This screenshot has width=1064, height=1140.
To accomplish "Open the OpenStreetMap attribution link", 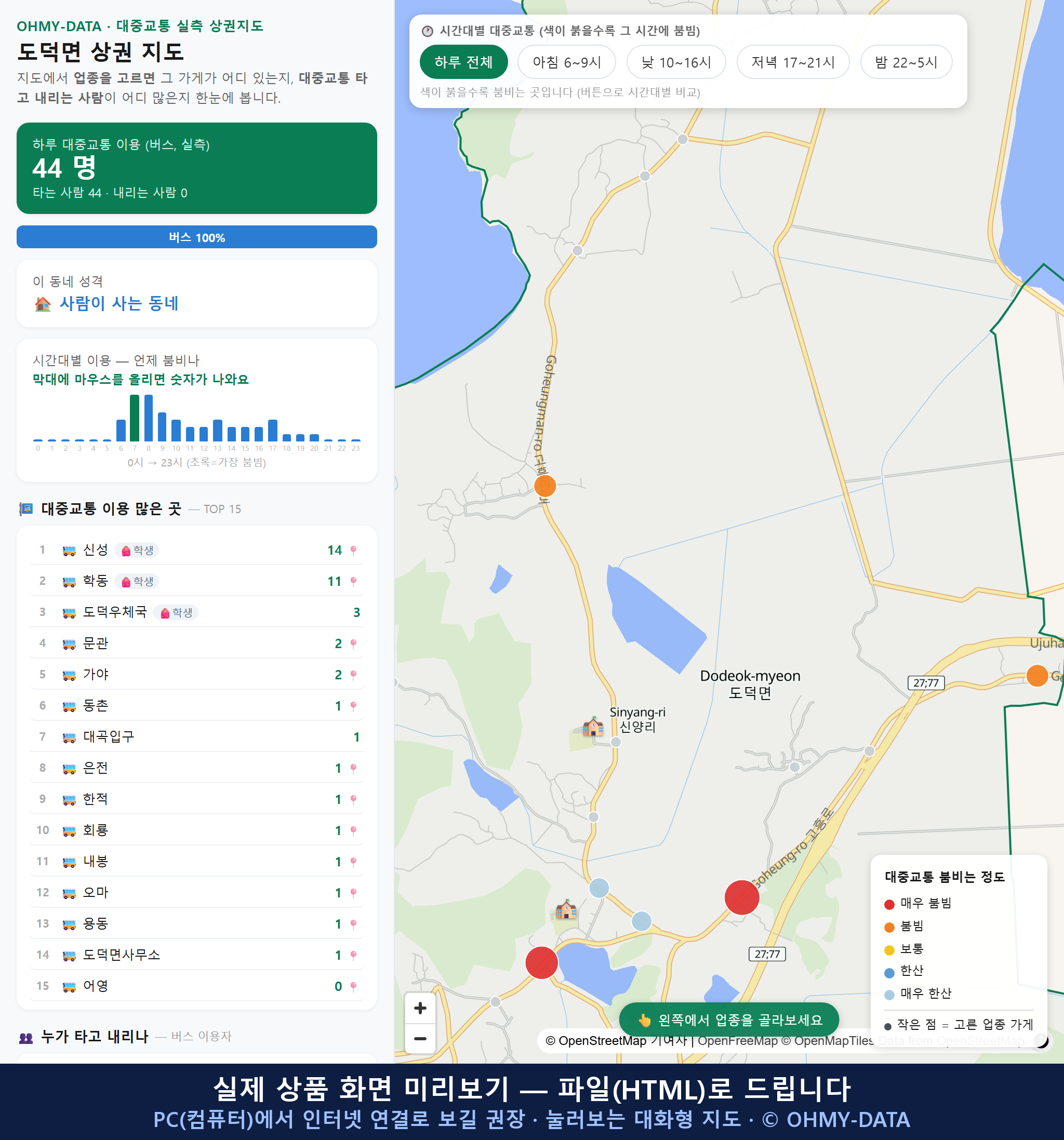I will [595, 1041].
